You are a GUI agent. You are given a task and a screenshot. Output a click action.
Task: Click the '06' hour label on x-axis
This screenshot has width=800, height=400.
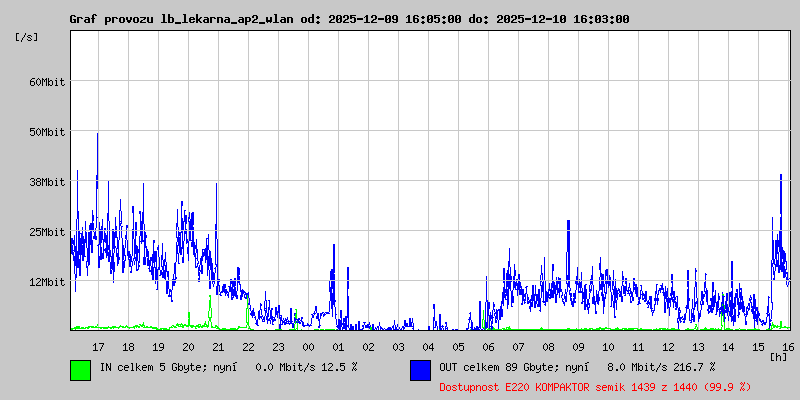488,347
